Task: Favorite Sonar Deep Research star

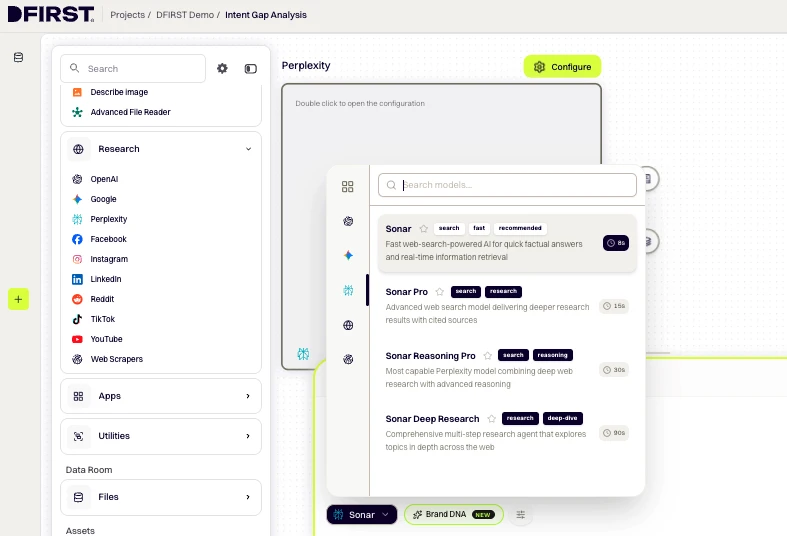Action: pyautogui.click(x=491, y=419)
